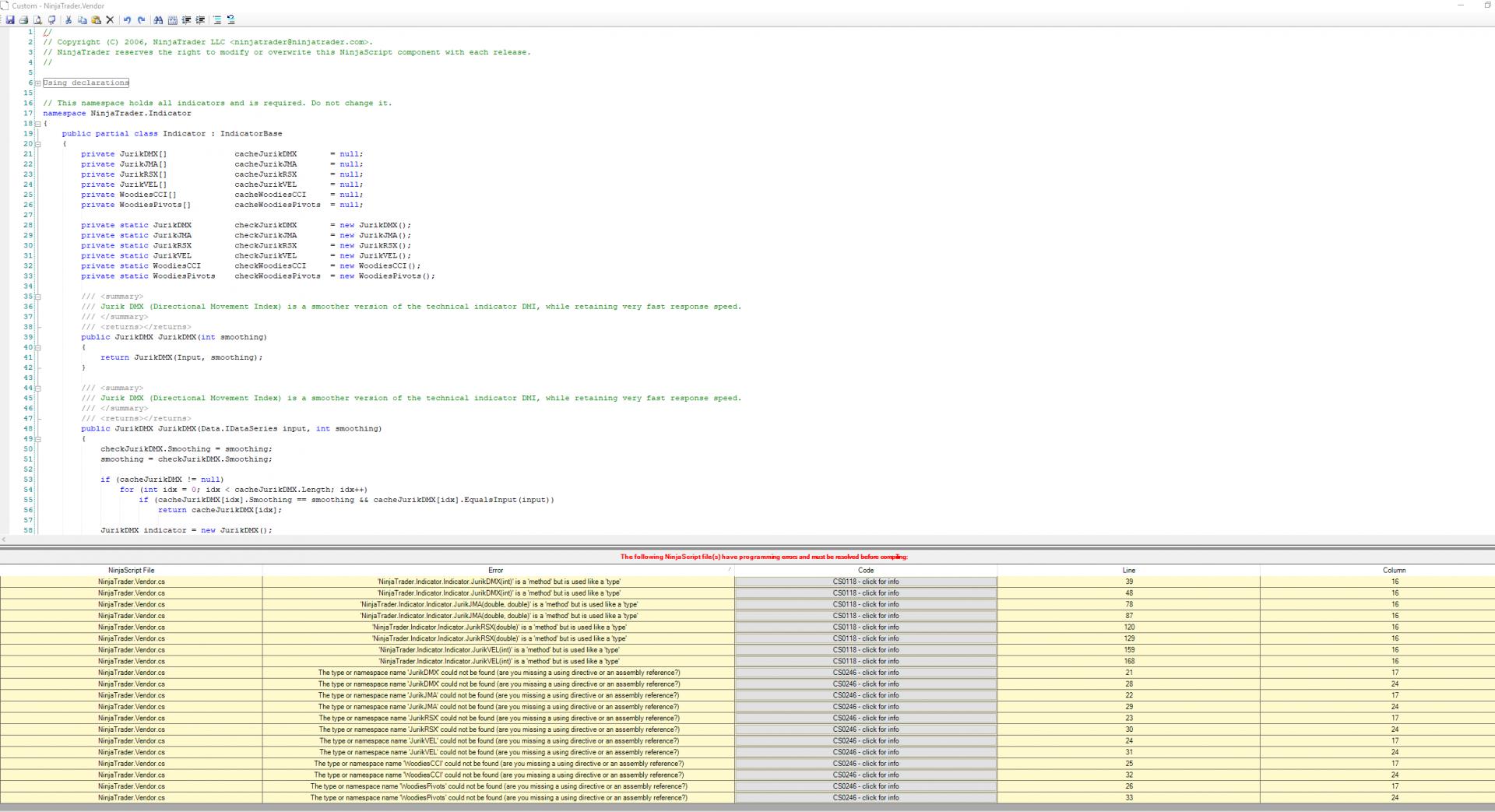Open CS0118 info for the line 78 error

(x=866, y=604)
